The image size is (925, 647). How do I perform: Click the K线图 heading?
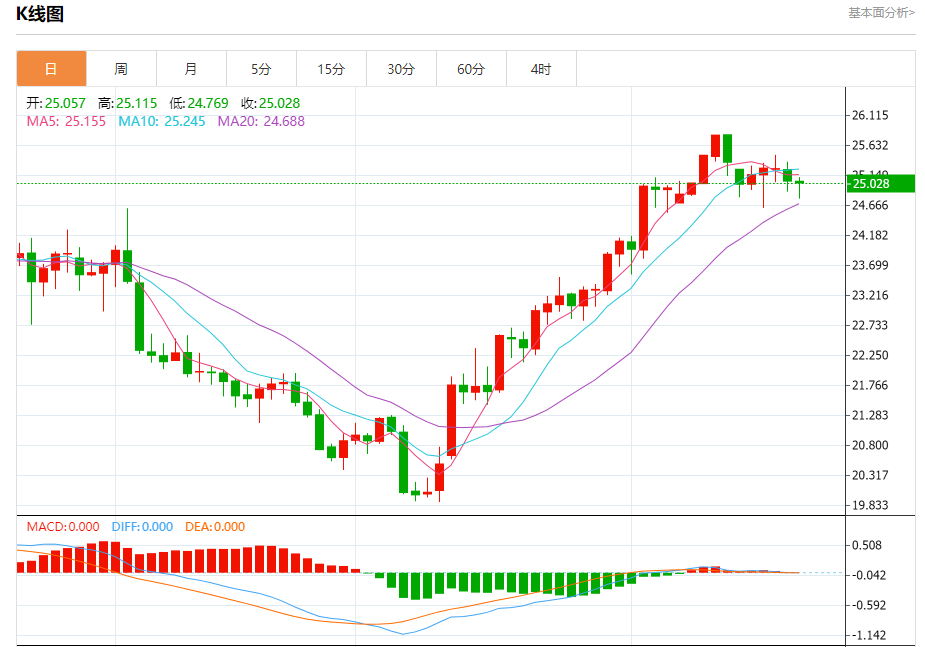click(x=40, y=14)
